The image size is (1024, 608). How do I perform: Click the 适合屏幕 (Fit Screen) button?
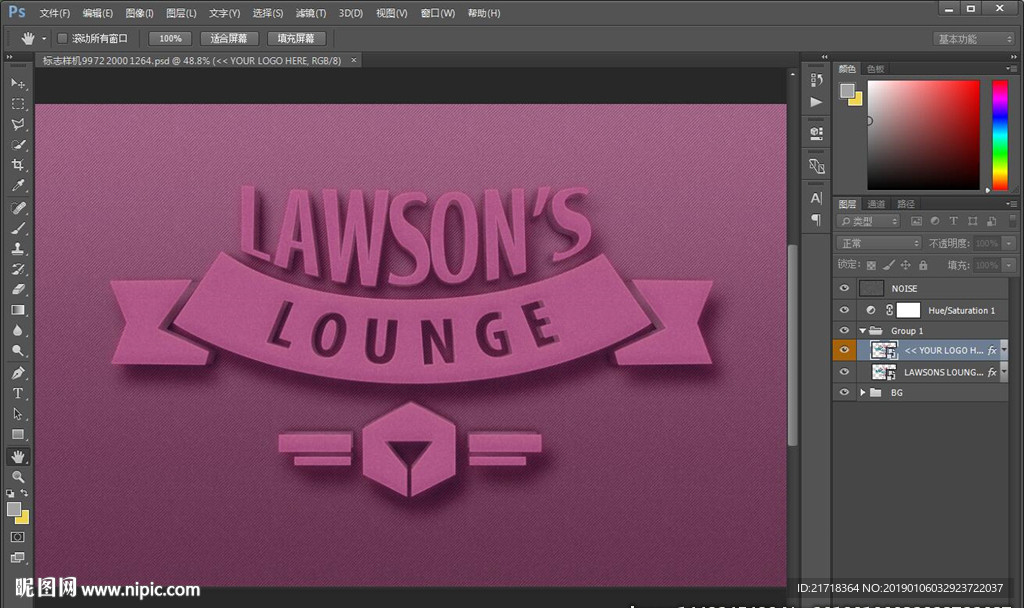229,39
